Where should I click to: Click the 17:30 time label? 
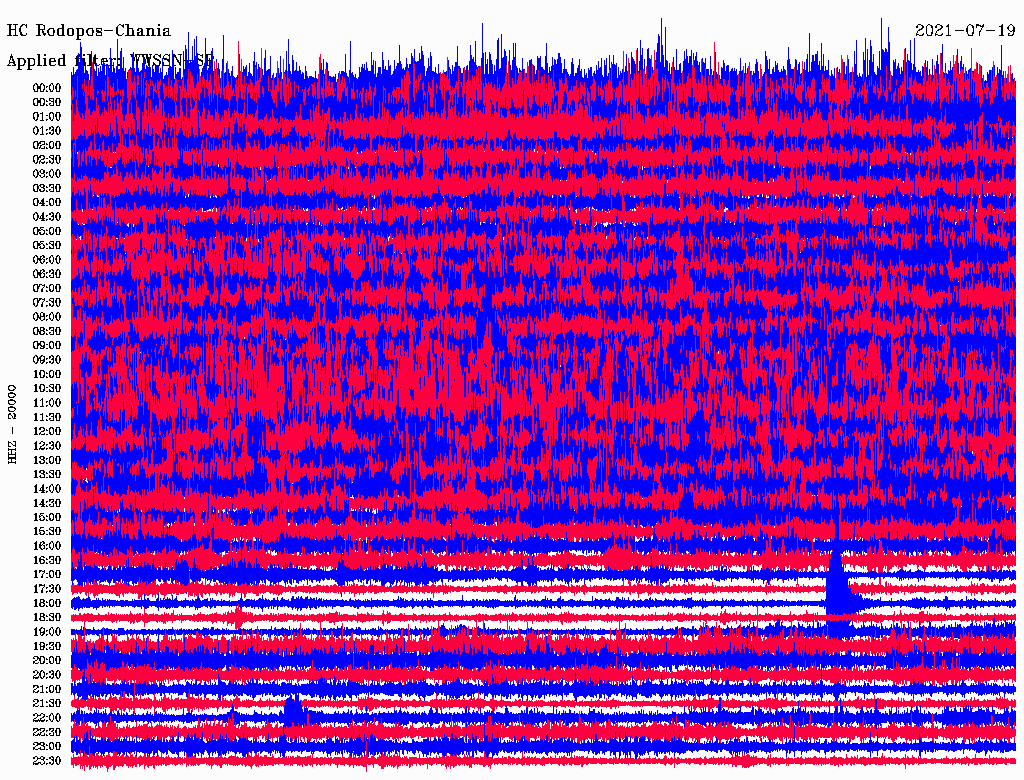pos(47,589)
